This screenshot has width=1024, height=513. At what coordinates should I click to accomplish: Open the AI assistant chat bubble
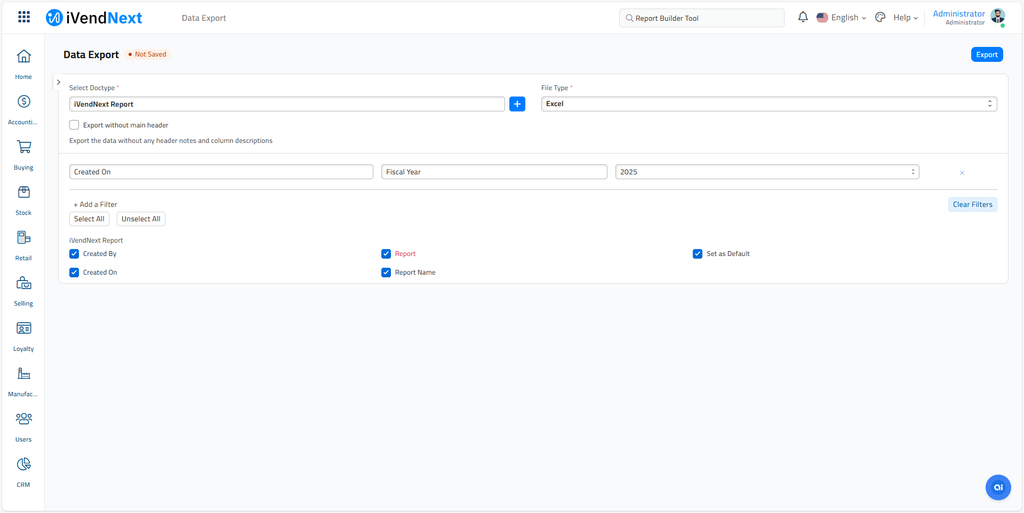[998, 487]
